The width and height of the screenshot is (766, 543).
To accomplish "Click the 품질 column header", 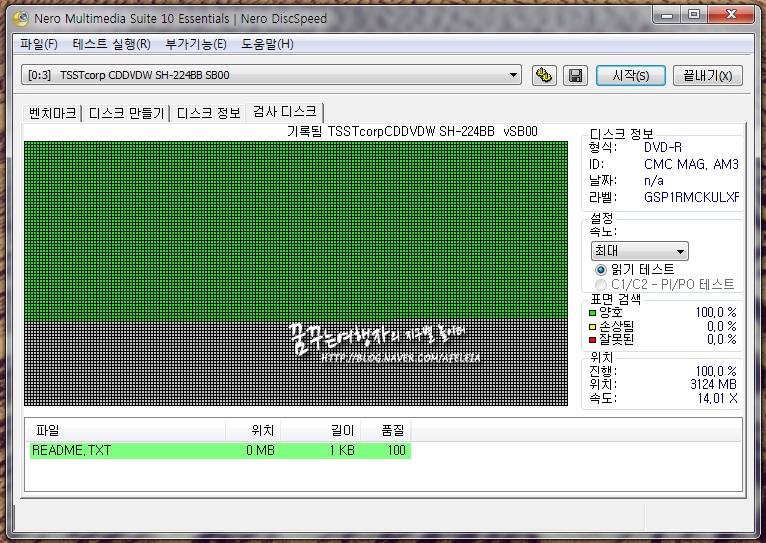I will pyautogui.click(x=386, y=431).
